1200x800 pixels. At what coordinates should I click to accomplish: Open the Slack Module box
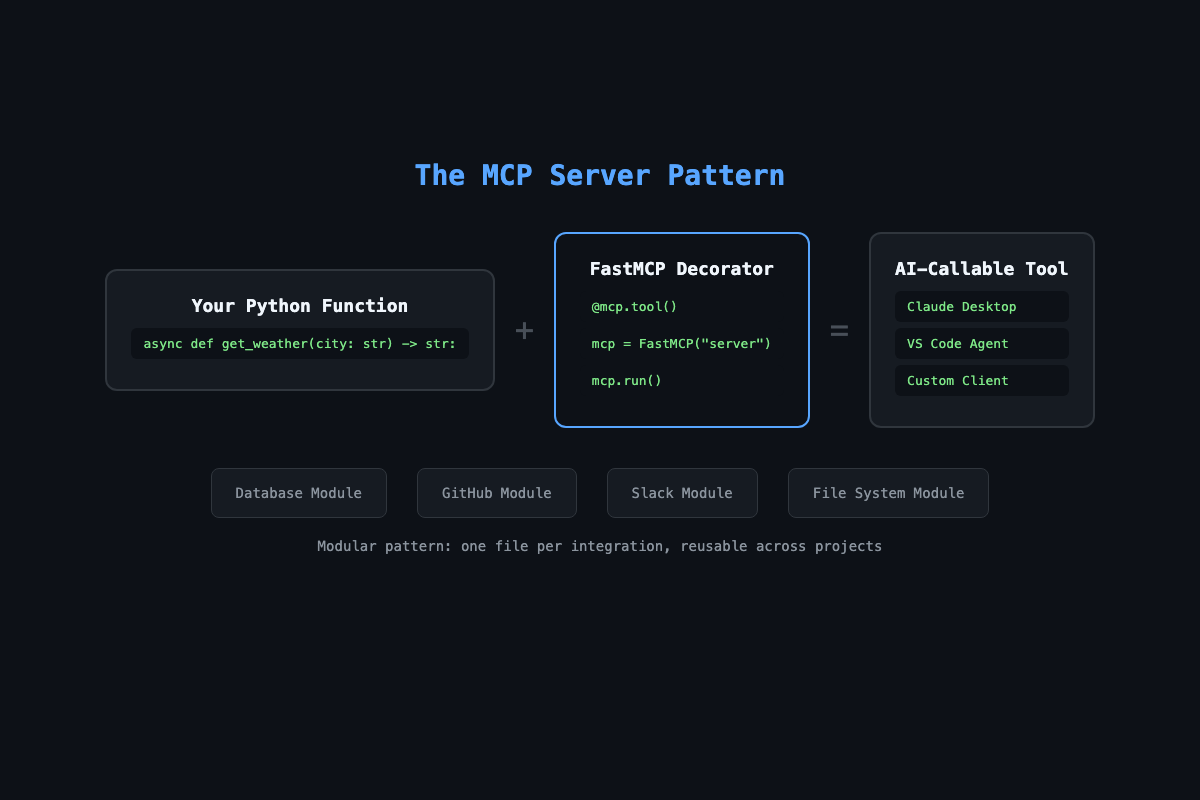point(682,493)
